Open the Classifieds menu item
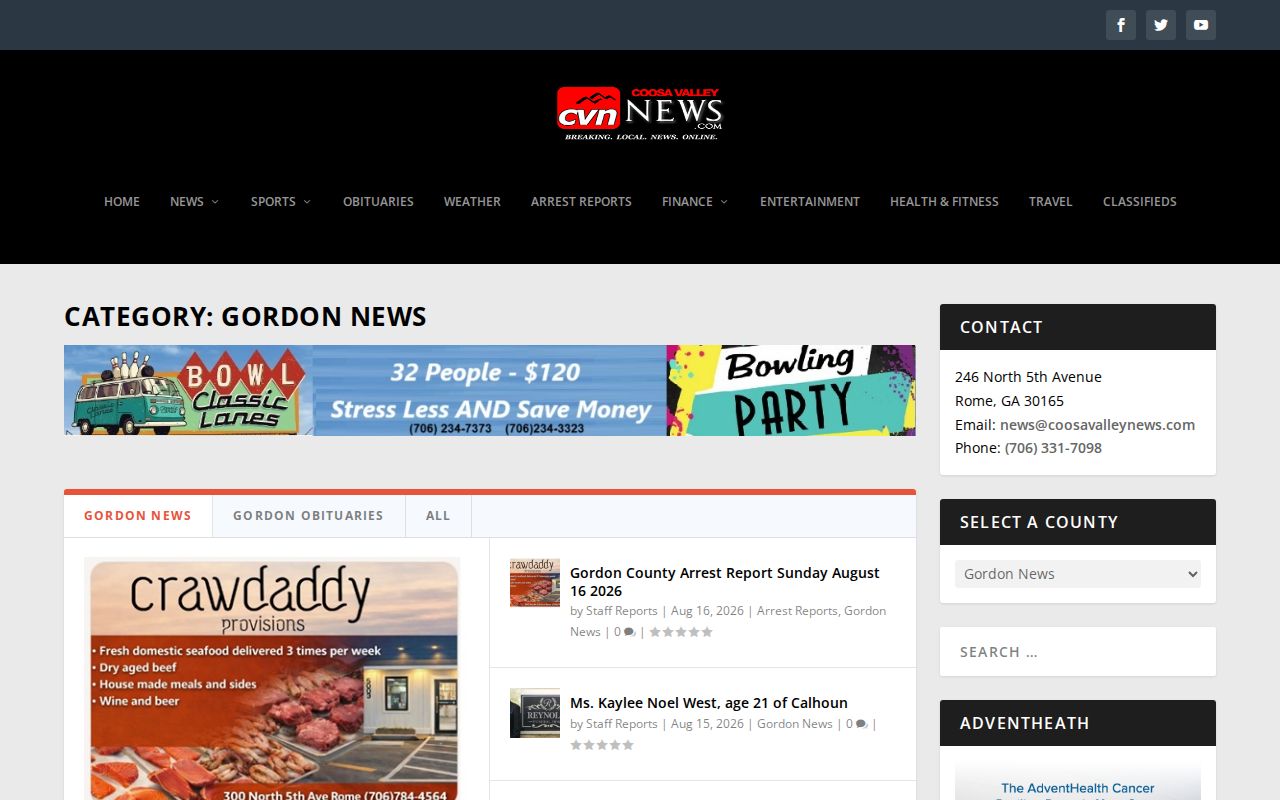This screenshot has width=1280, height=800. click(1140, 201)
